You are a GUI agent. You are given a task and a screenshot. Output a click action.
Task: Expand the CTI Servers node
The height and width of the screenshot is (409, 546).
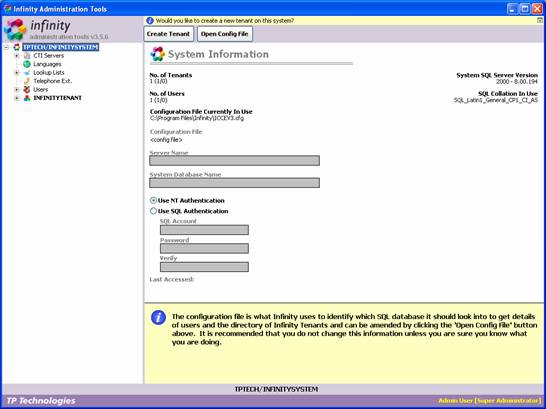point(17,56)
